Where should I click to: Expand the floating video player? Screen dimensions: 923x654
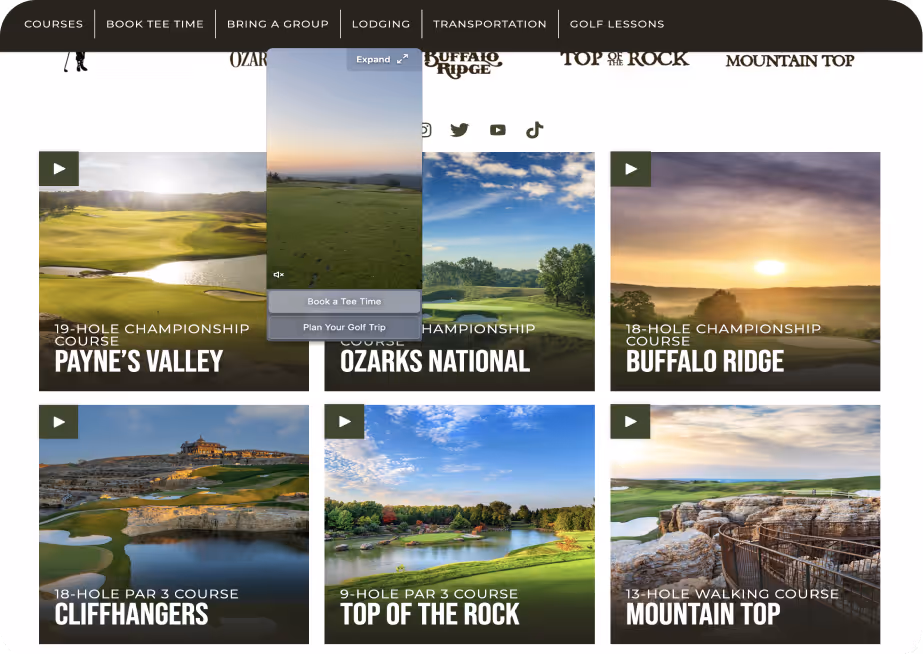click(x=383, y=59)
